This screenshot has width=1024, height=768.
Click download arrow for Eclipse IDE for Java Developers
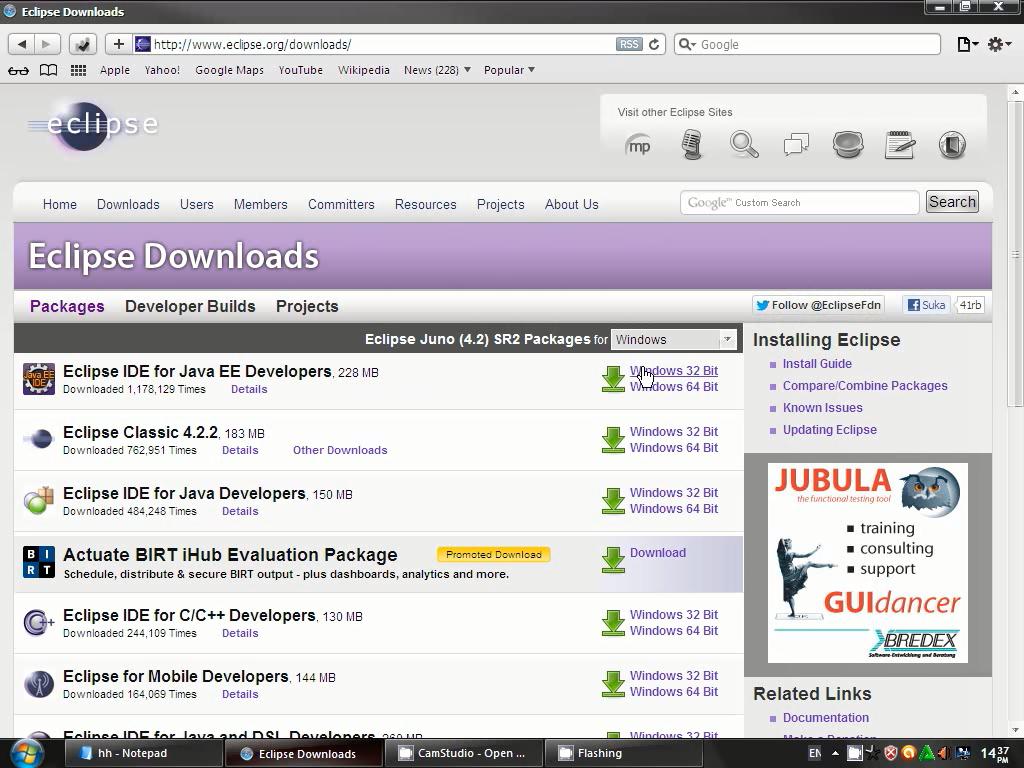(613, 501)
